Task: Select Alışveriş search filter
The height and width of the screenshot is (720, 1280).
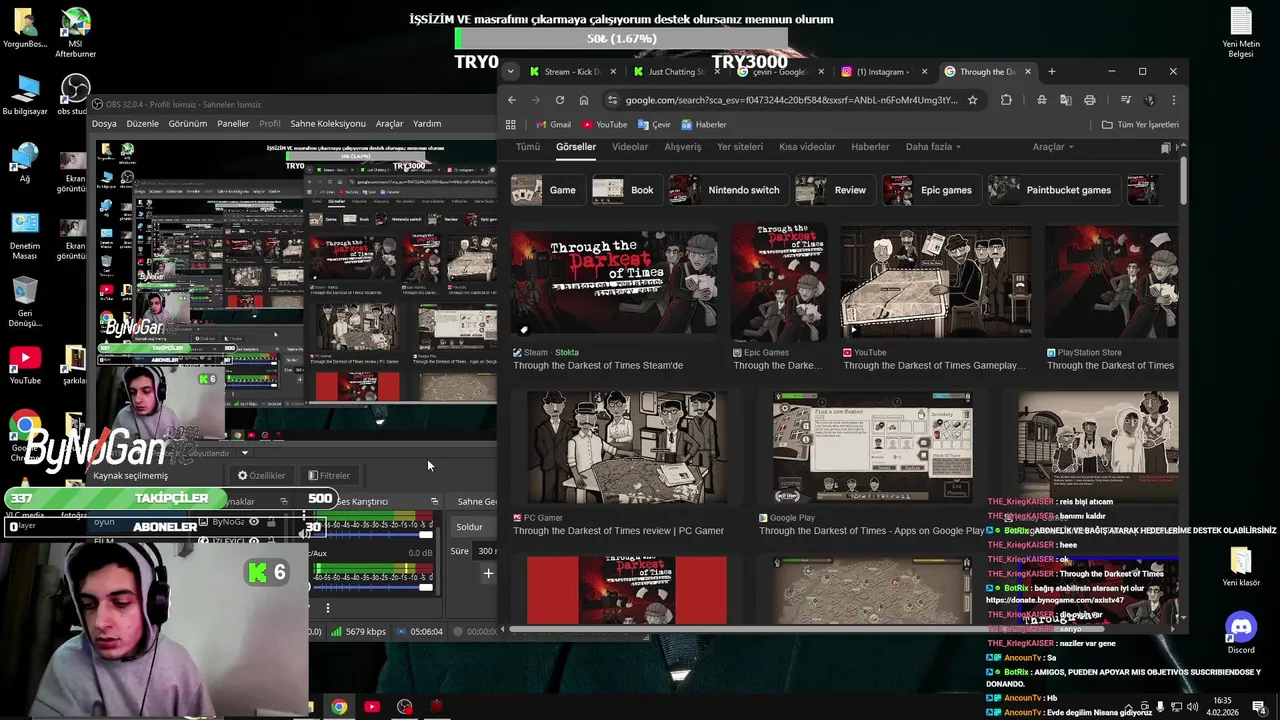Action: [x=683, y=147]
